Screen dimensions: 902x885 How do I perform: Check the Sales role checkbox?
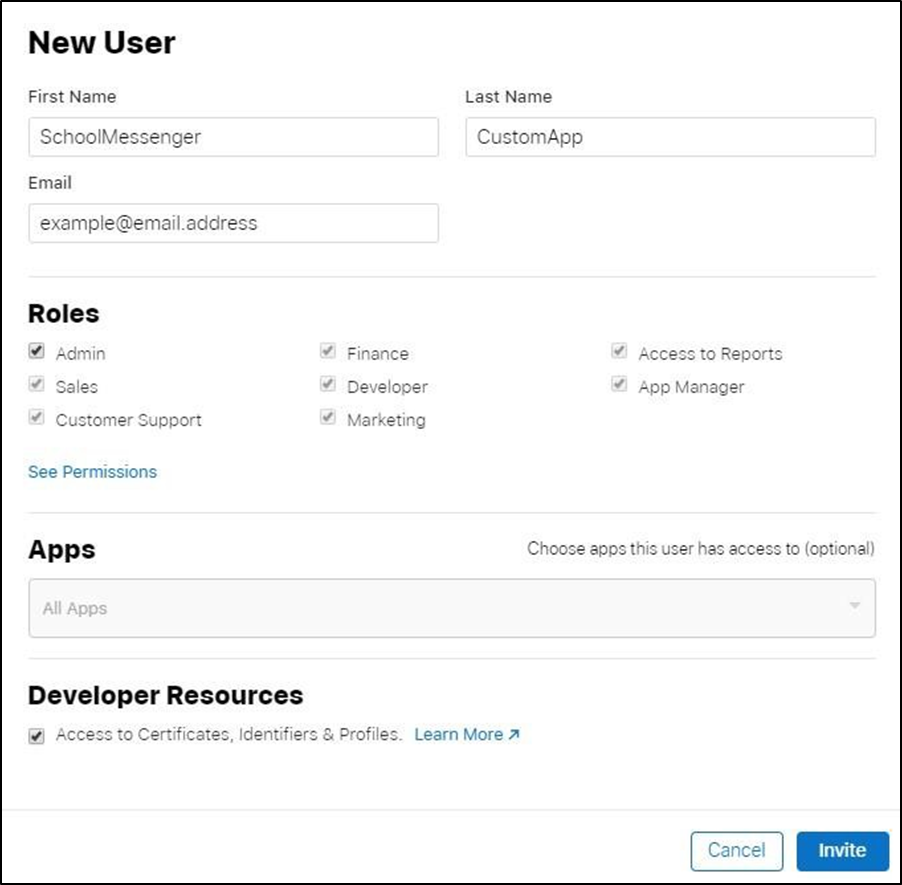tap(36, 384)
